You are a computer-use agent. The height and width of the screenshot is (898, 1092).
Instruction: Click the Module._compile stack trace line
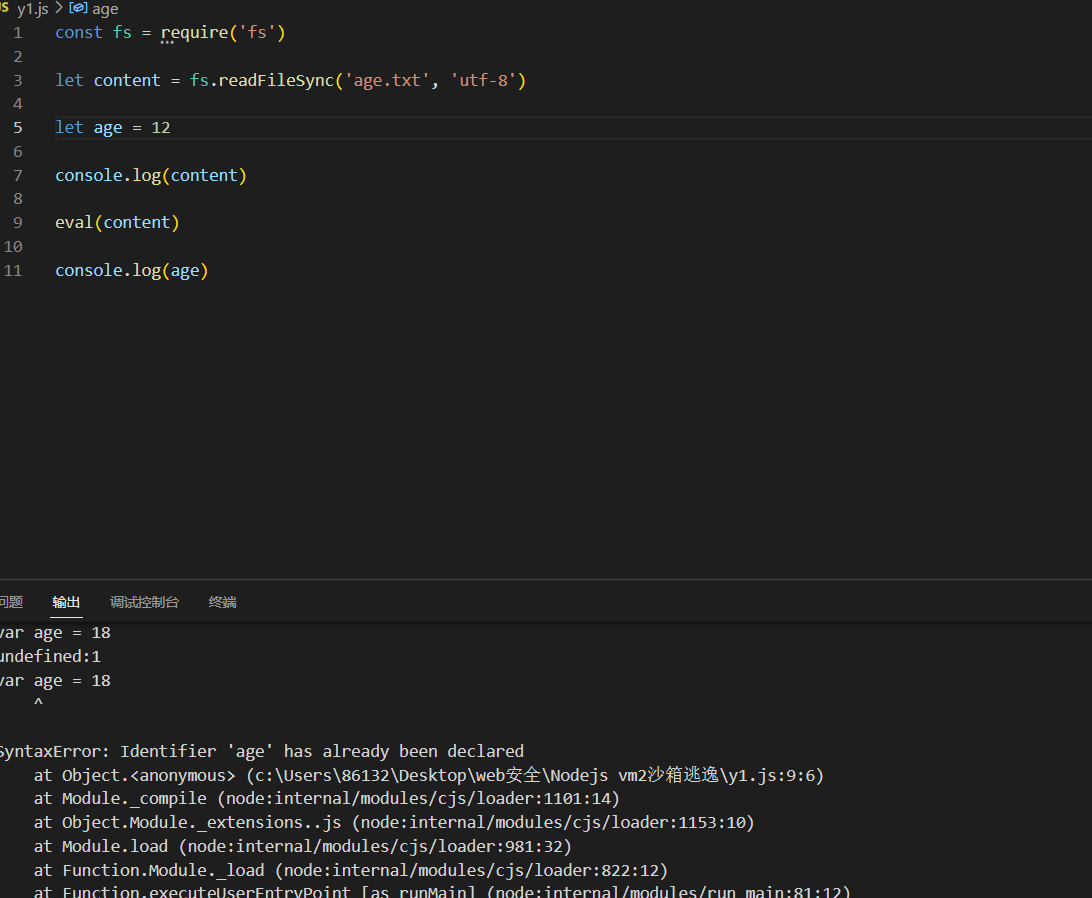[327, 798]
